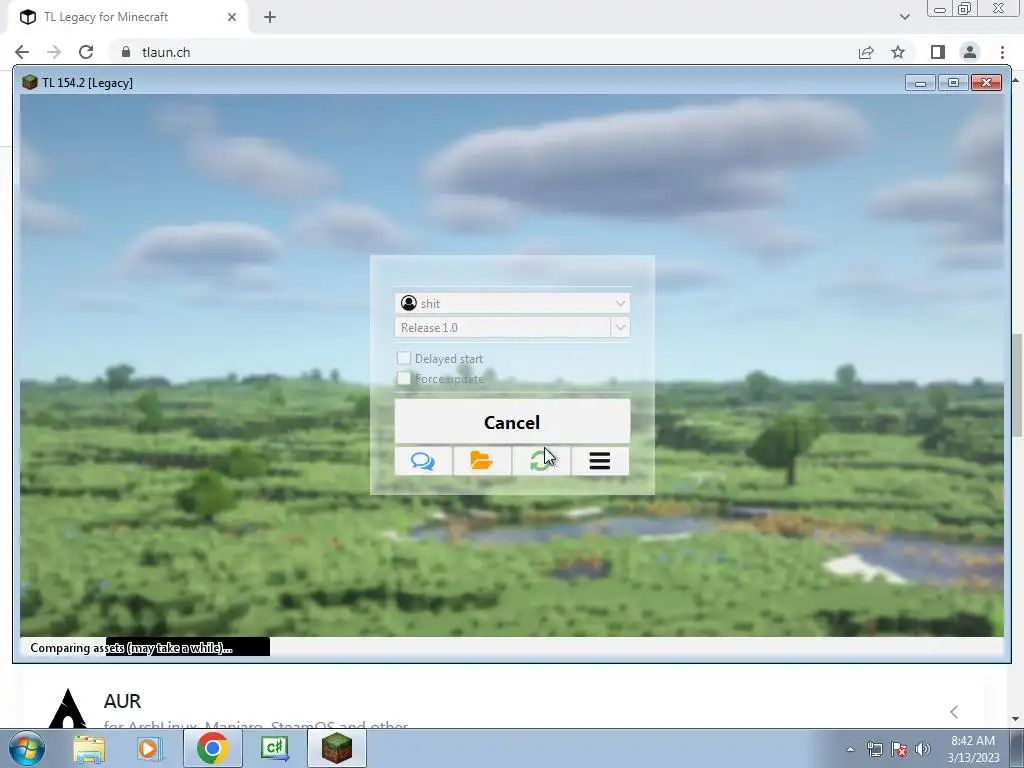Click the Arch Linux logo icon
This screenshot has height=768, width=1024.
[67, 709]
